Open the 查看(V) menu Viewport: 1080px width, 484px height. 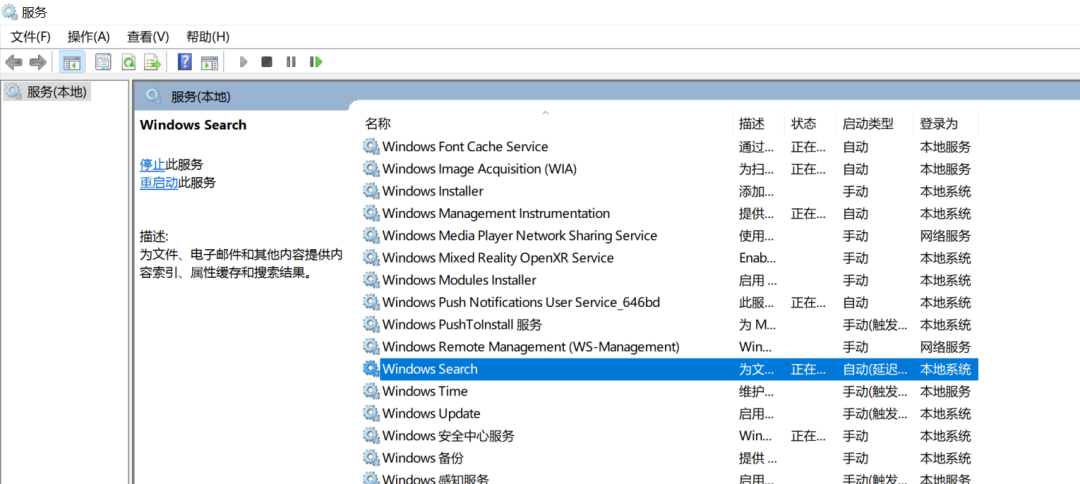coord(147,36)
